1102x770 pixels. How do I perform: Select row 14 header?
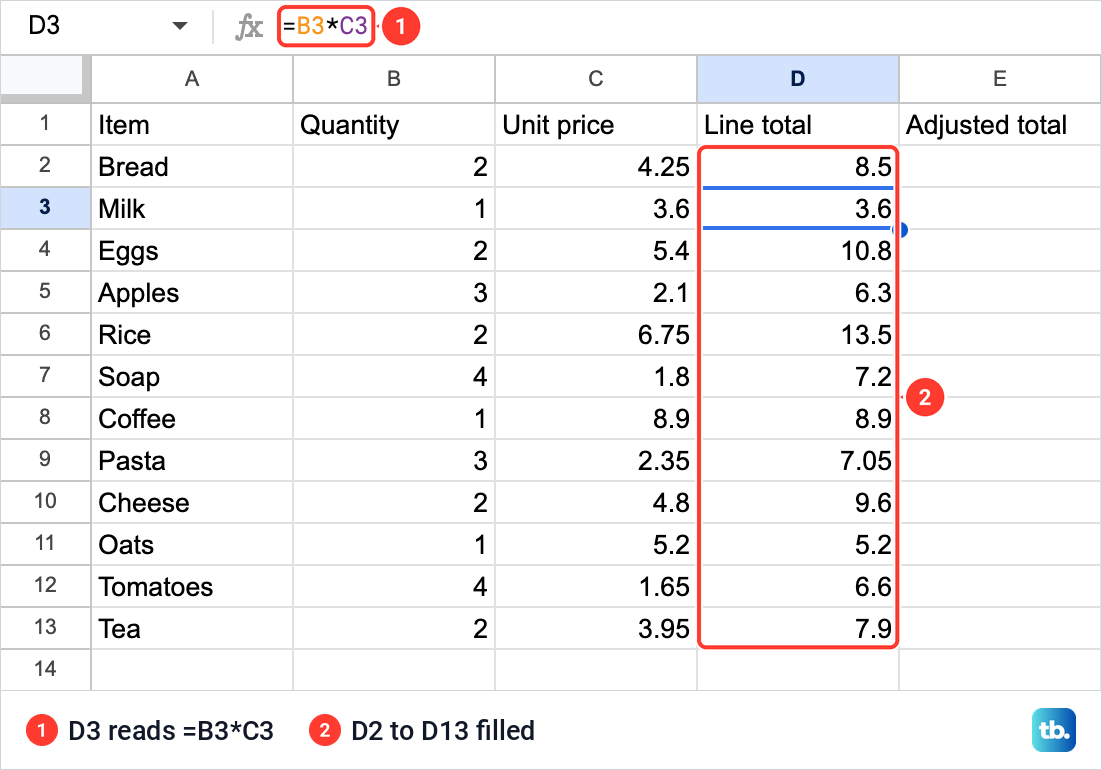45,670
